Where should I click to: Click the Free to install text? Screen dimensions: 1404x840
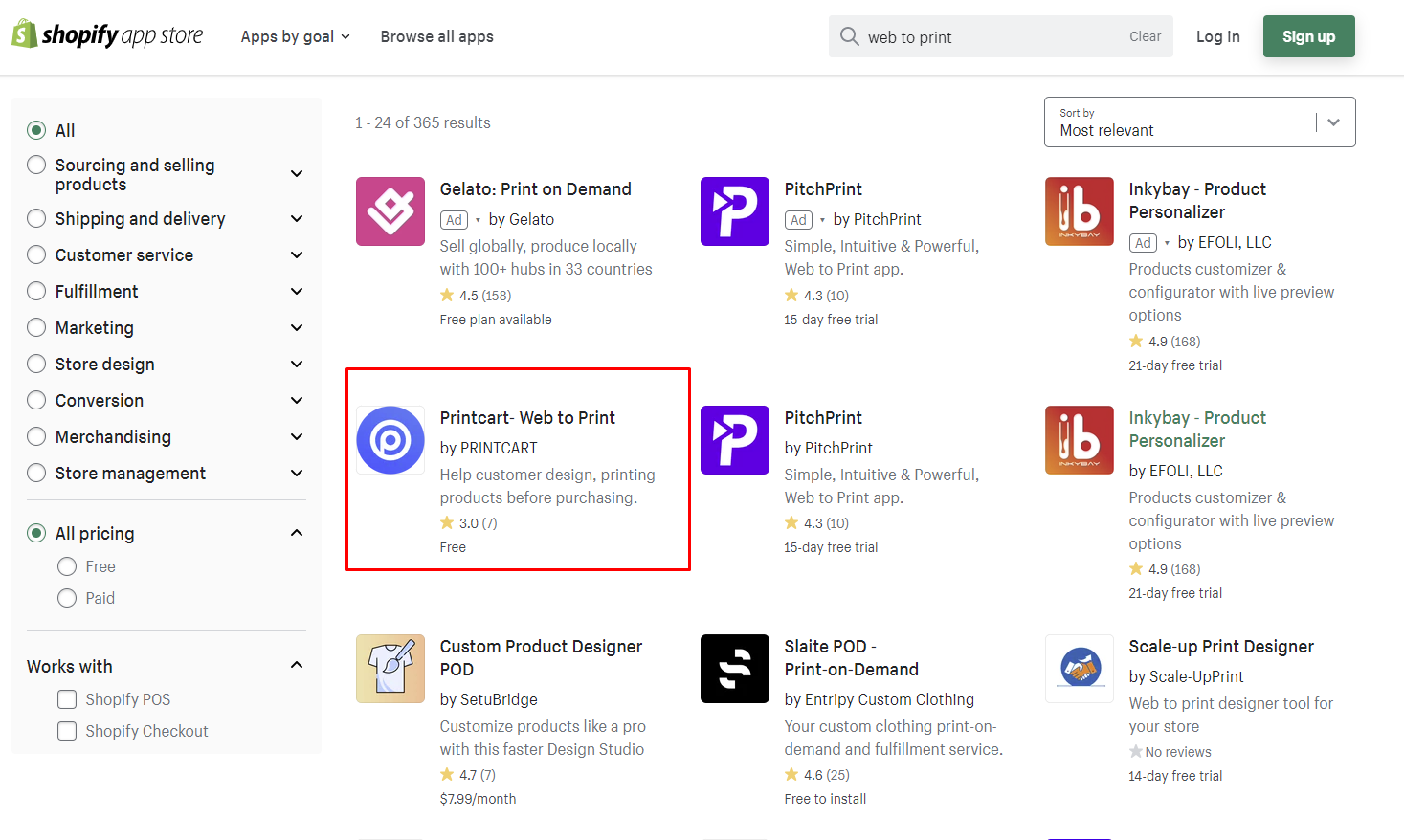coord(825,799)
